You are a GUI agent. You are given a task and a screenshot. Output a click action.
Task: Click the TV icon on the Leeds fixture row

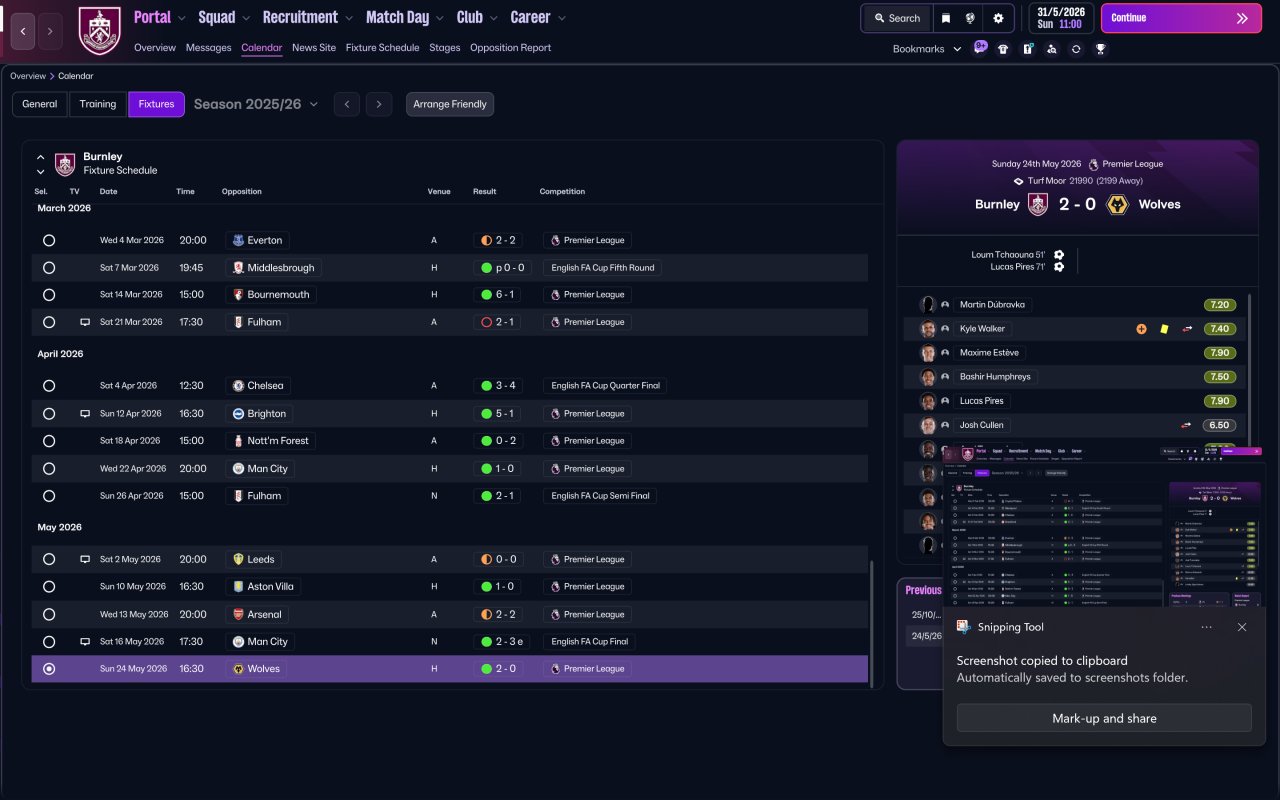(x=85, y=559)
